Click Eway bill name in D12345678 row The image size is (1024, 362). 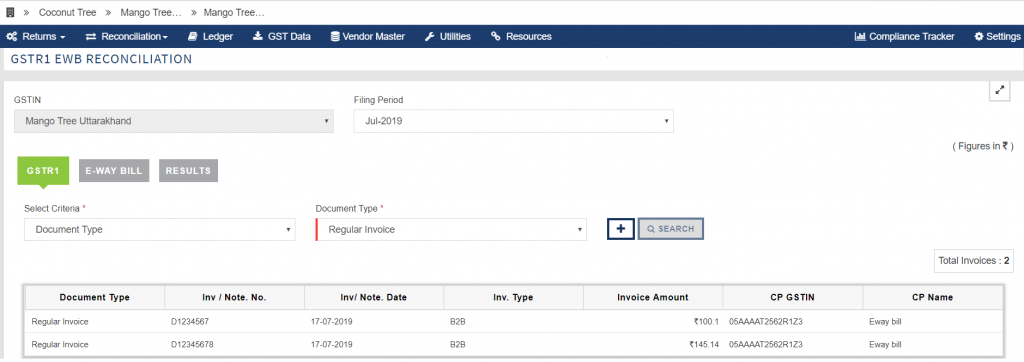pyautogui.click(x=885, y=344)
